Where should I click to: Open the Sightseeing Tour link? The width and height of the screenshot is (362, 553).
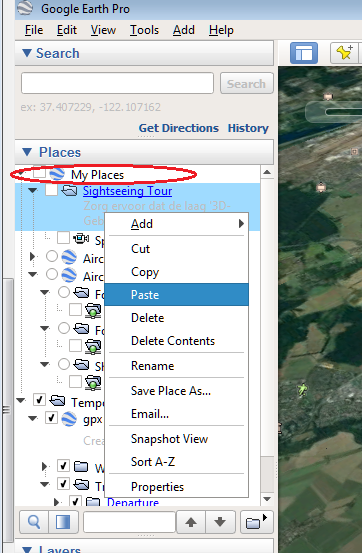click(x=127, y=191)
